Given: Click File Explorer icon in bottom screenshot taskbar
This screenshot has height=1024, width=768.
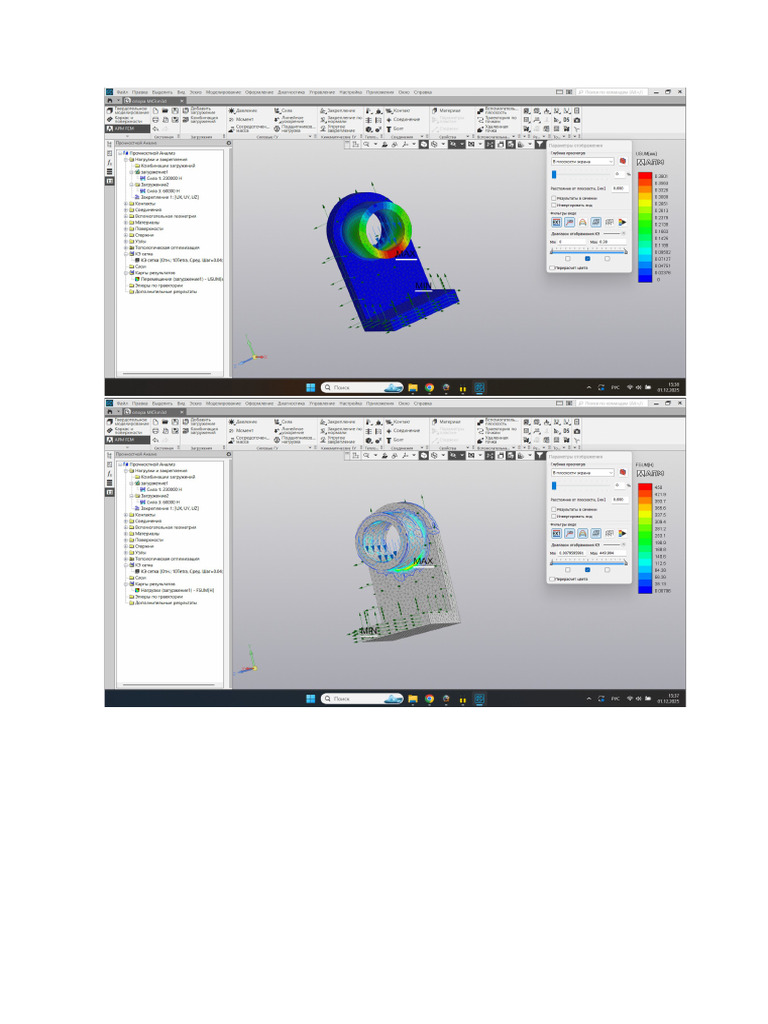Looking at the screenshot, I should pos(413,699).
